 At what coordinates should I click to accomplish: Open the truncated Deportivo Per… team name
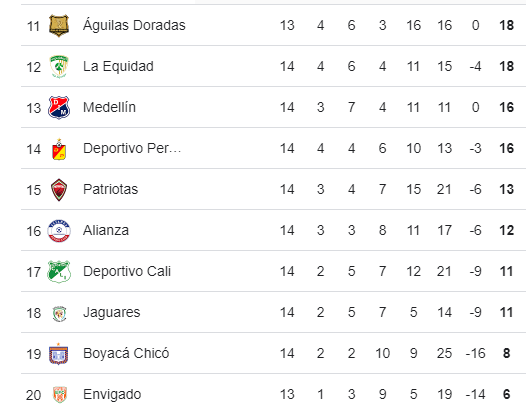[x=132, y=148]
